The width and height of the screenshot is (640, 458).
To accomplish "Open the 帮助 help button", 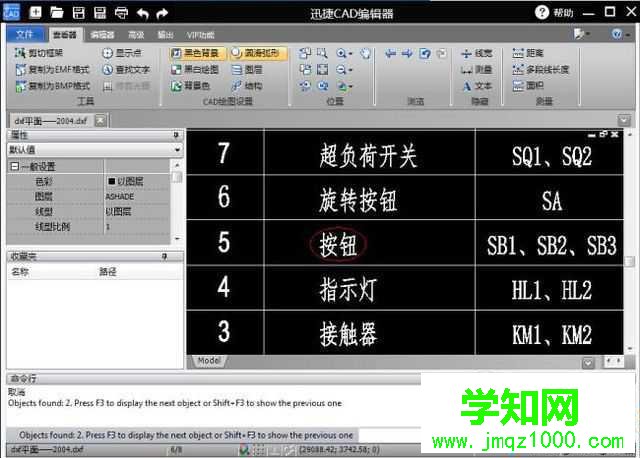I will (554, 13).
